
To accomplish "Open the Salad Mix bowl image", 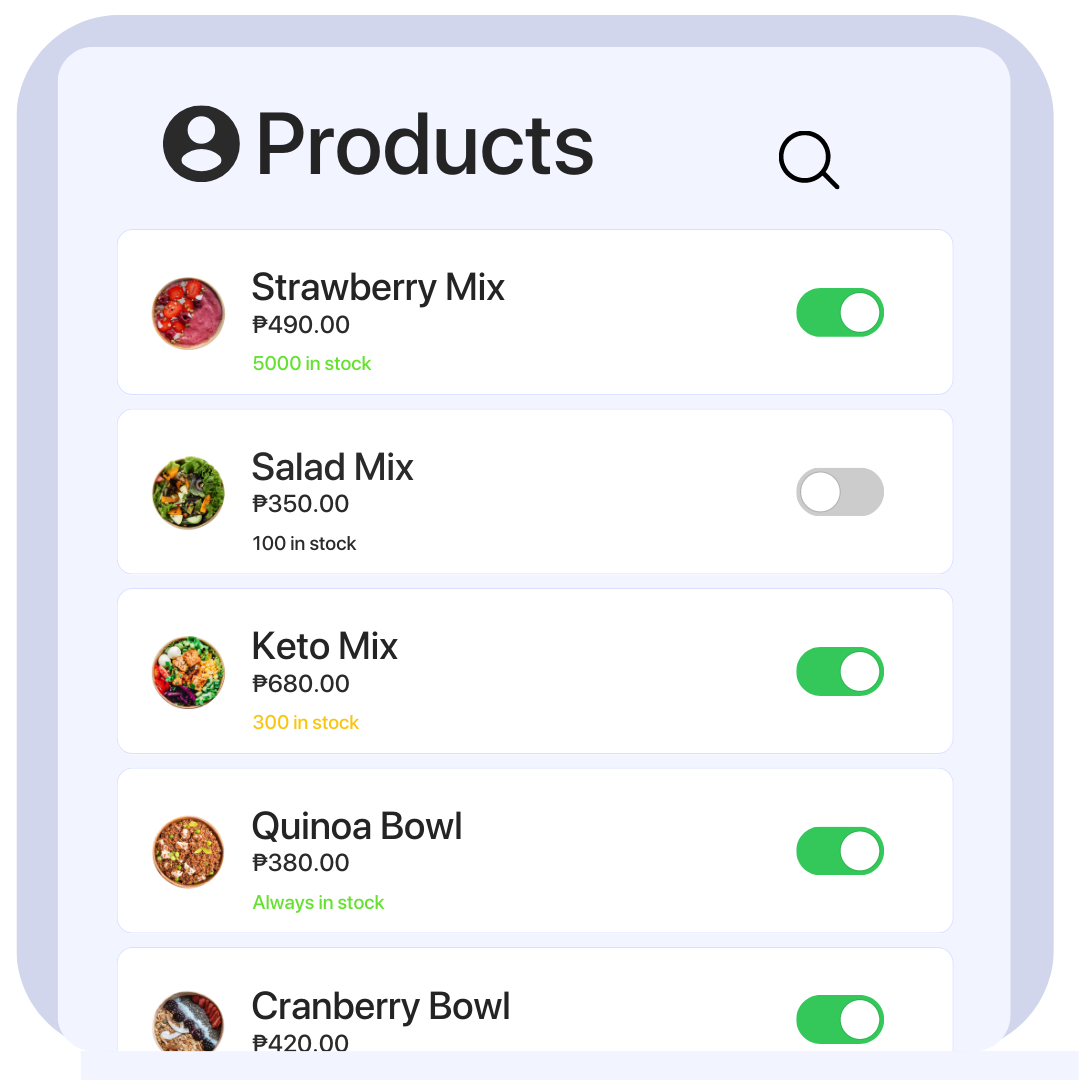I will 188,492.
